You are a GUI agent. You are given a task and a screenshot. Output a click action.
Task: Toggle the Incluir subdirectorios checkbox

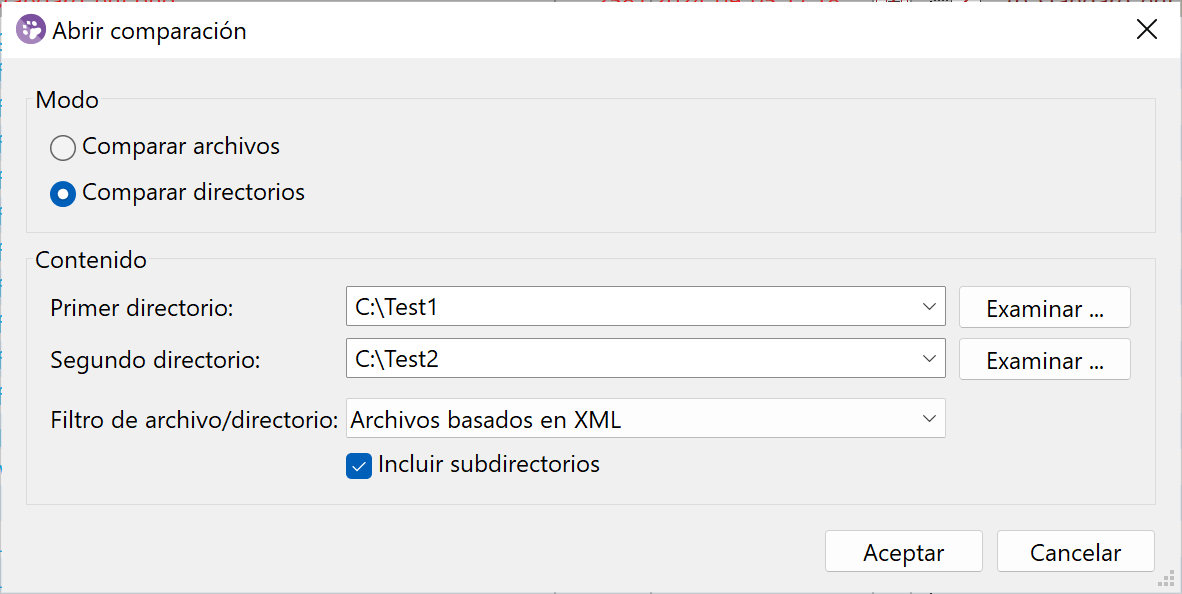(359, 466)
